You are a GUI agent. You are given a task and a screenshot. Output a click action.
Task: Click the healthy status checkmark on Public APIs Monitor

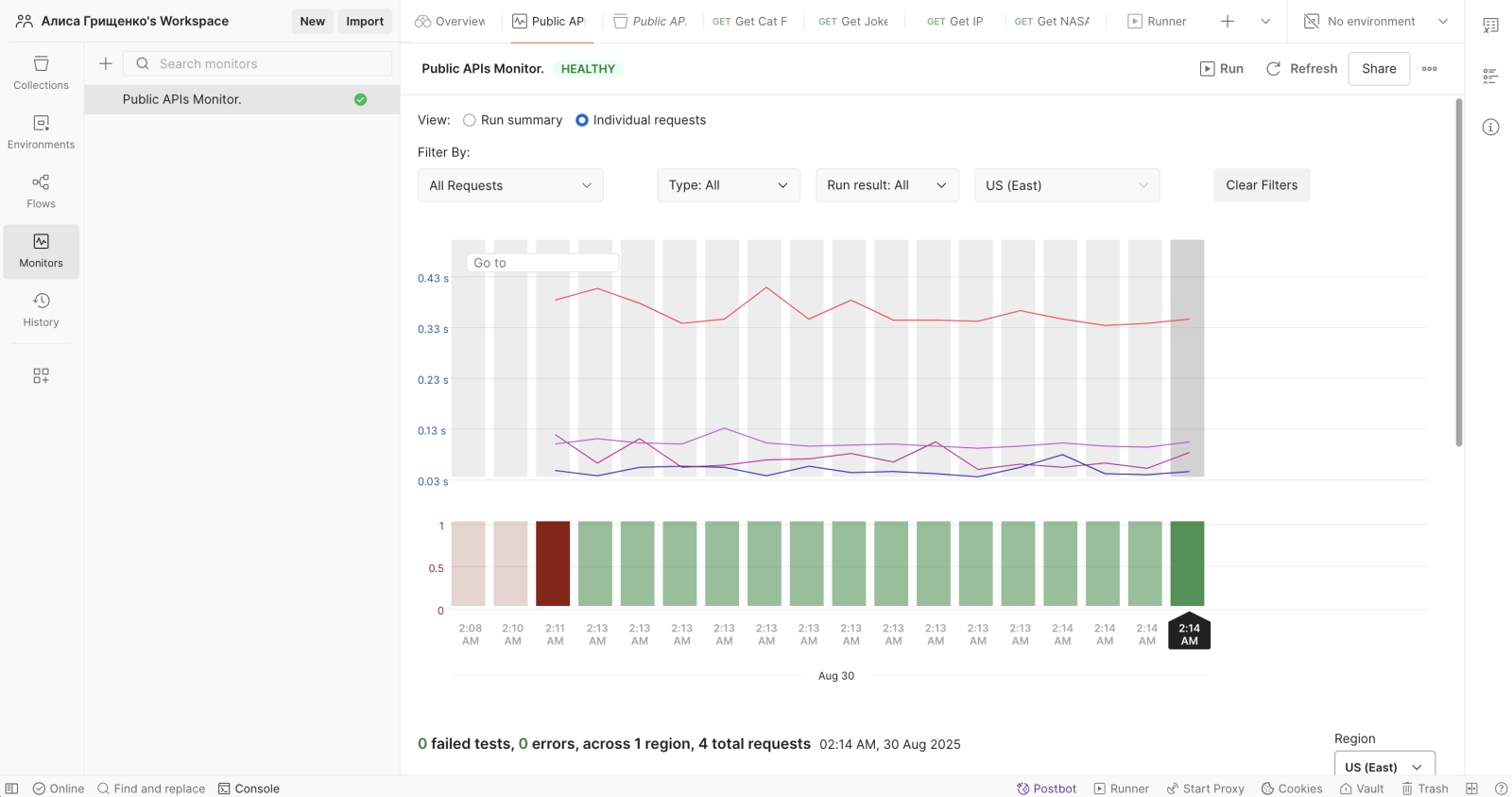coord(360,99)
